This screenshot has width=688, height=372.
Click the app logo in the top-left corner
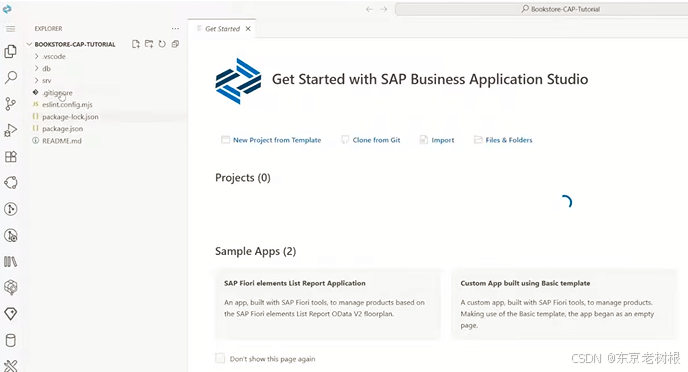click(x=7, y=9)
